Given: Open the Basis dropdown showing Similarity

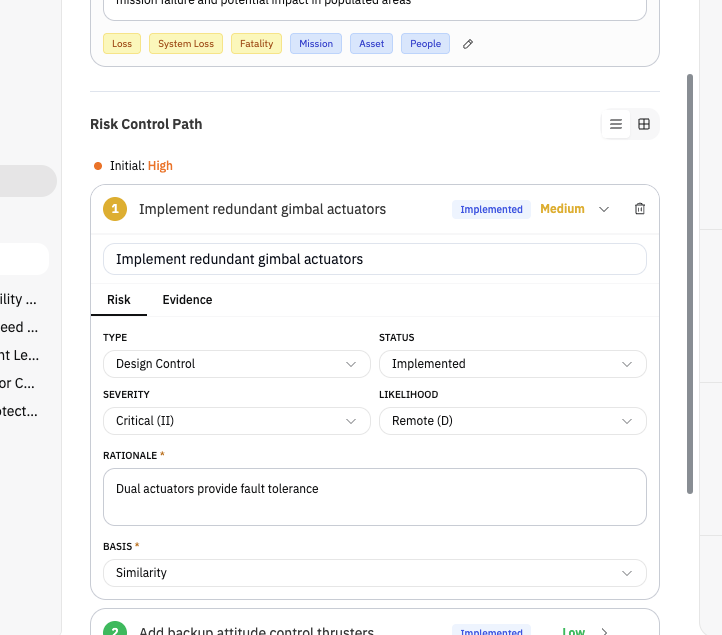Looking at the screenshot, I should click(x=375, y=573).
